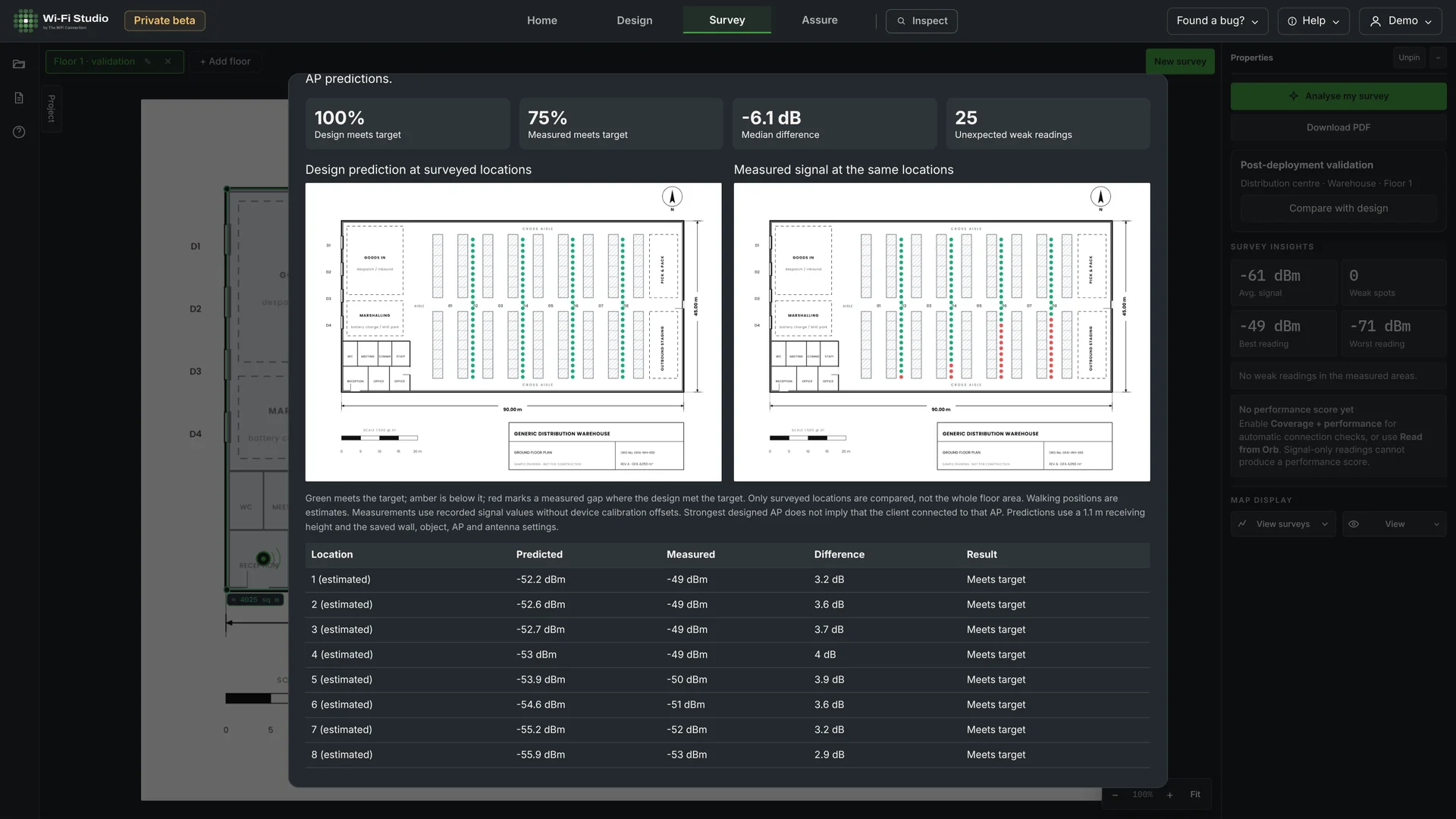The height and width of the screenshot is (819, 1456).
Task: Select the Survey tab
Action: [x=727, y=20]
